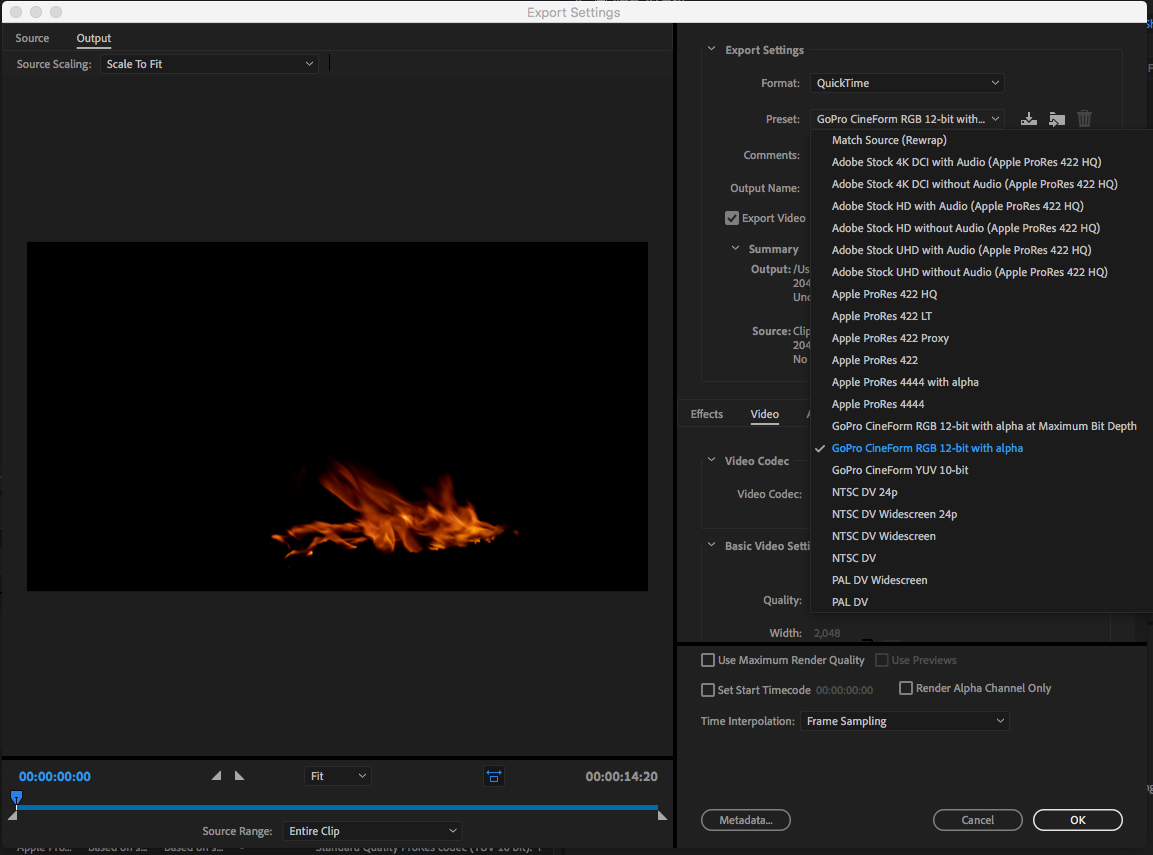Set the In point with the left triangle icon

click(216, 774)
